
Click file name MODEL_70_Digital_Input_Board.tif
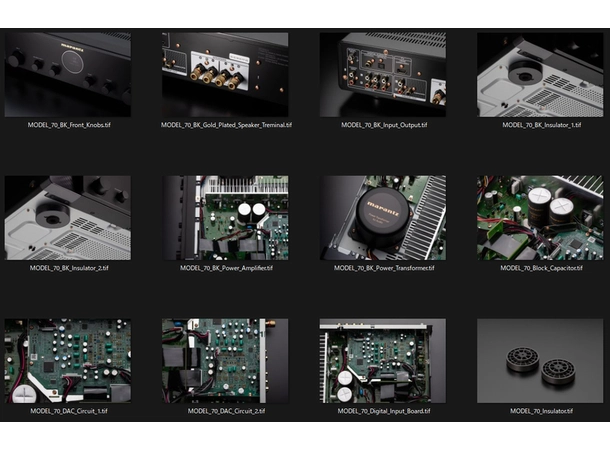click(x=384, y=411)
